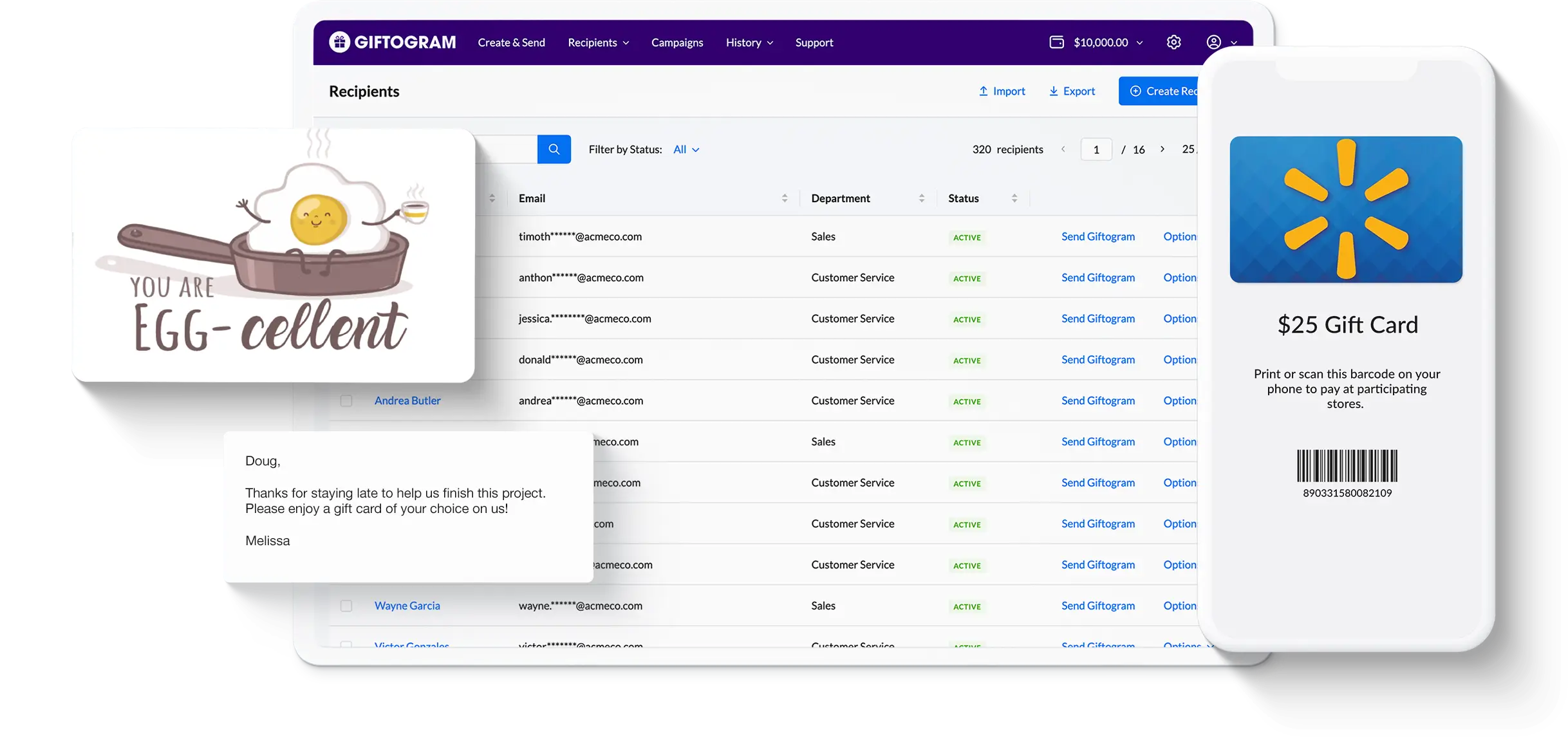The image size is (1568, 737).
Task: Sort by Status column arrows
Action: 1014,198
